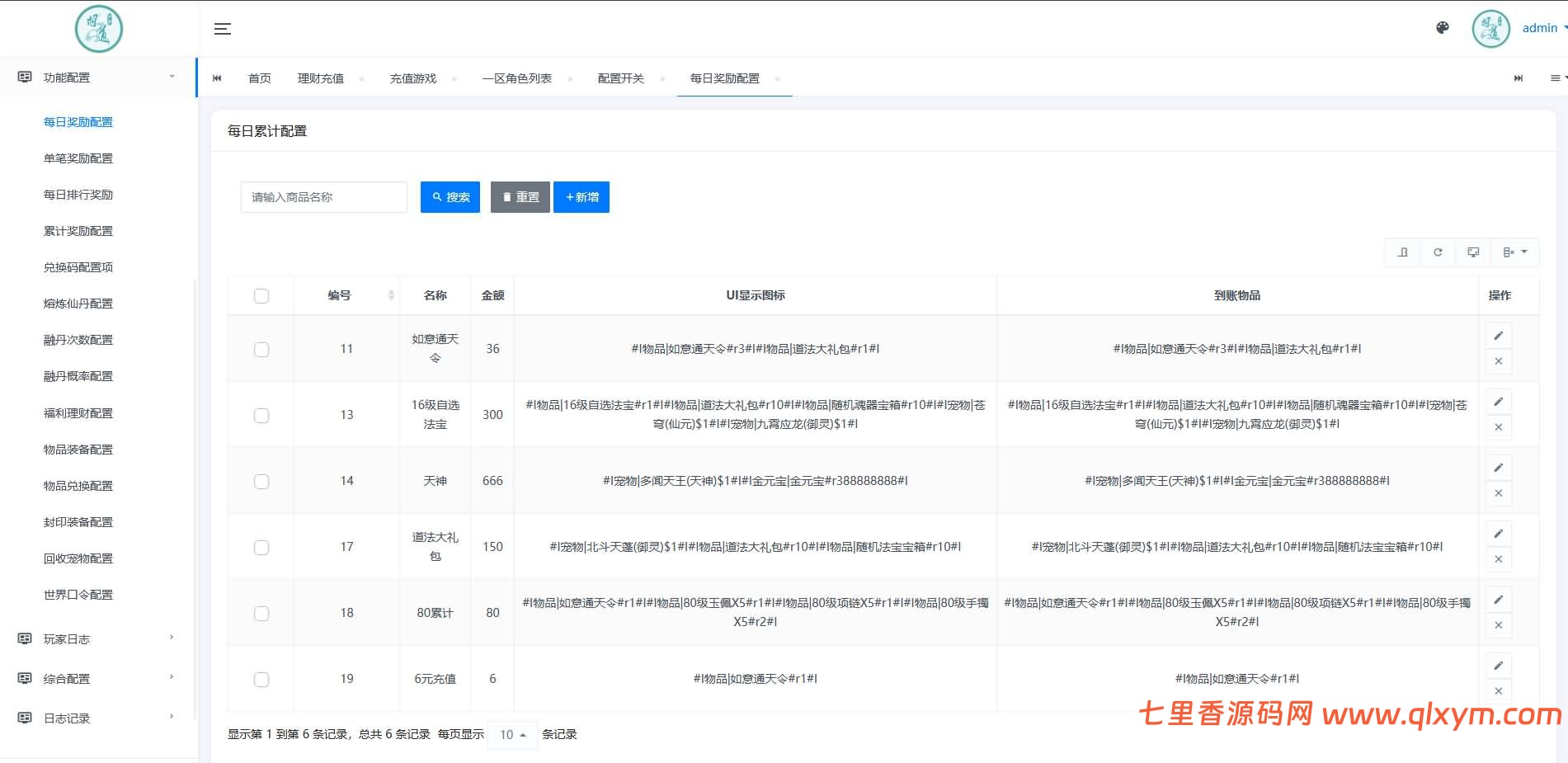Click the 新增 button to add record
Screen dimensions: 1568x763
click(582, 196)
